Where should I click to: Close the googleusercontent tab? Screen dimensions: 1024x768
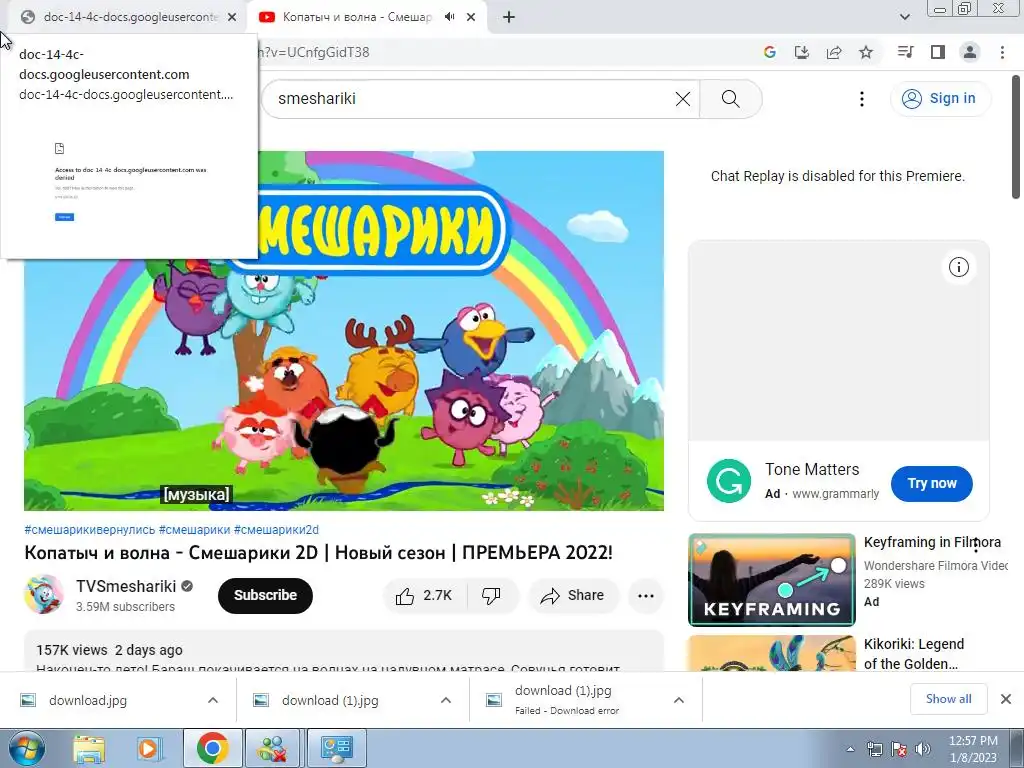[x=232, y=17]
